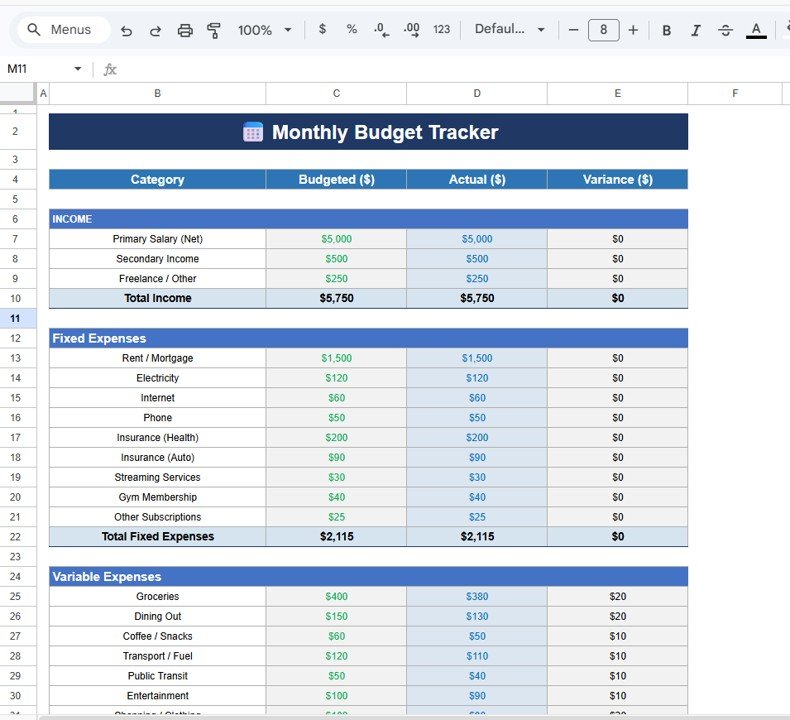This screenshot has width=790, height=720.
Task: Click the Fixed Expenses section header
Action: 368,338
